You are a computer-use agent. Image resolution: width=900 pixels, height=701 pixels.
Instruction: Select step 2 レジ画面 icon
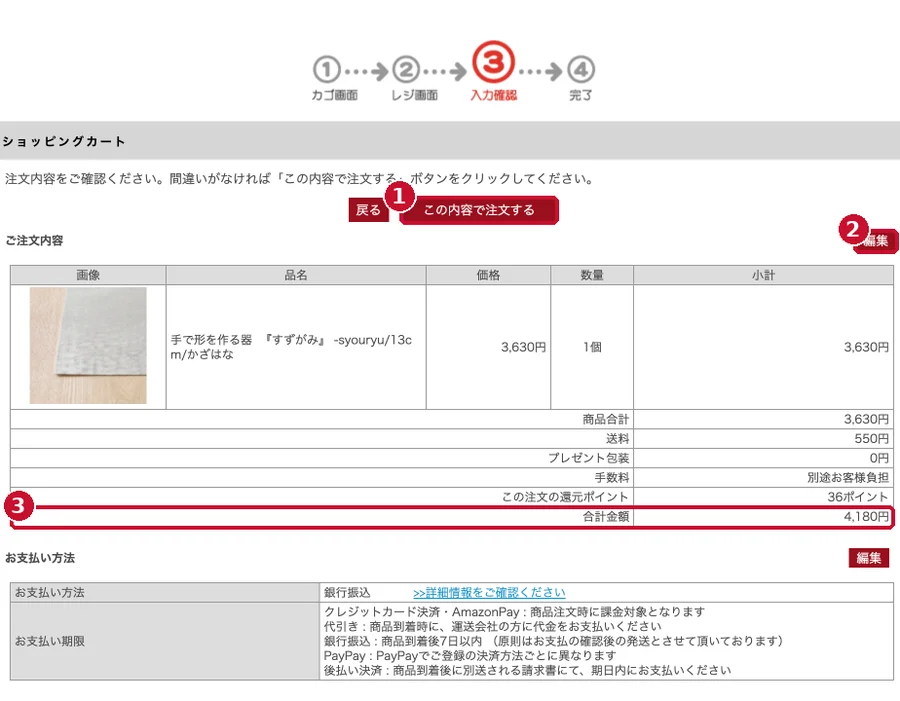tap(406, 70)
